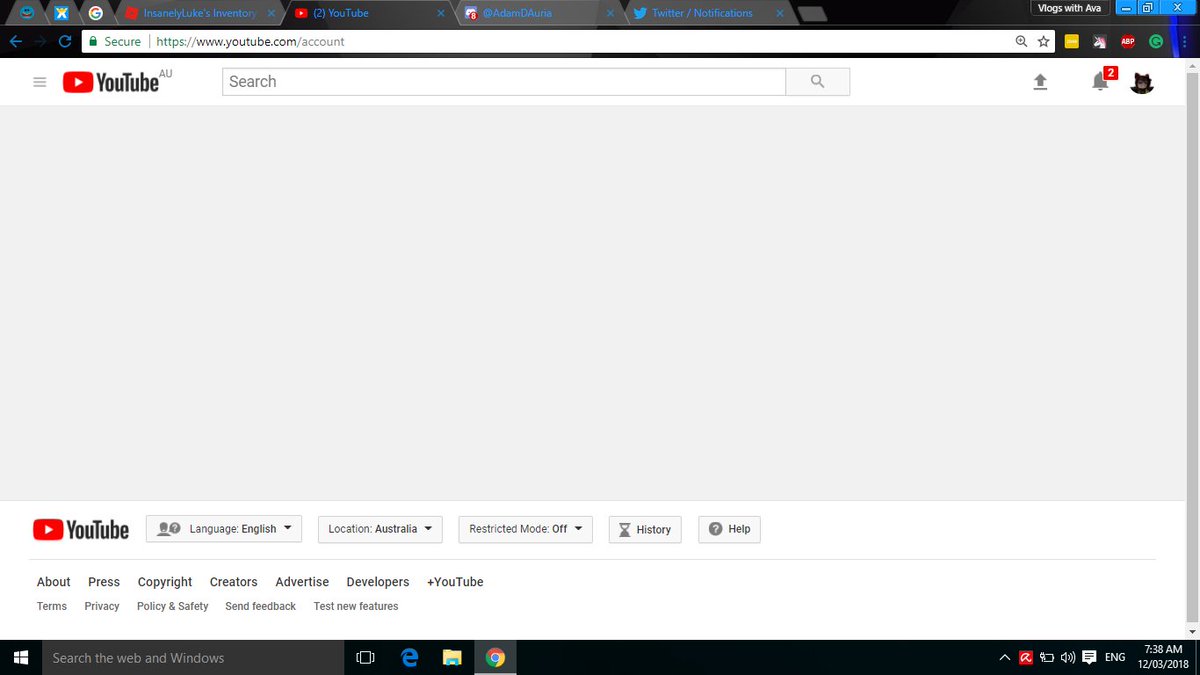Open the Restricted Mode: Off dropdown
Viewport: 1200px width, 675px height.
point(525,529)
